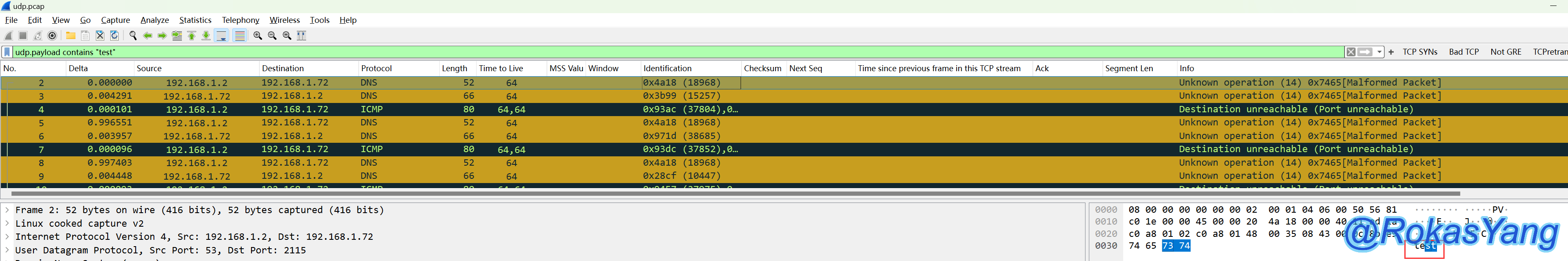Screen dimensions: 1568x261
Task: Toggle auto-scroll during live capture
Action: (222, 36)
